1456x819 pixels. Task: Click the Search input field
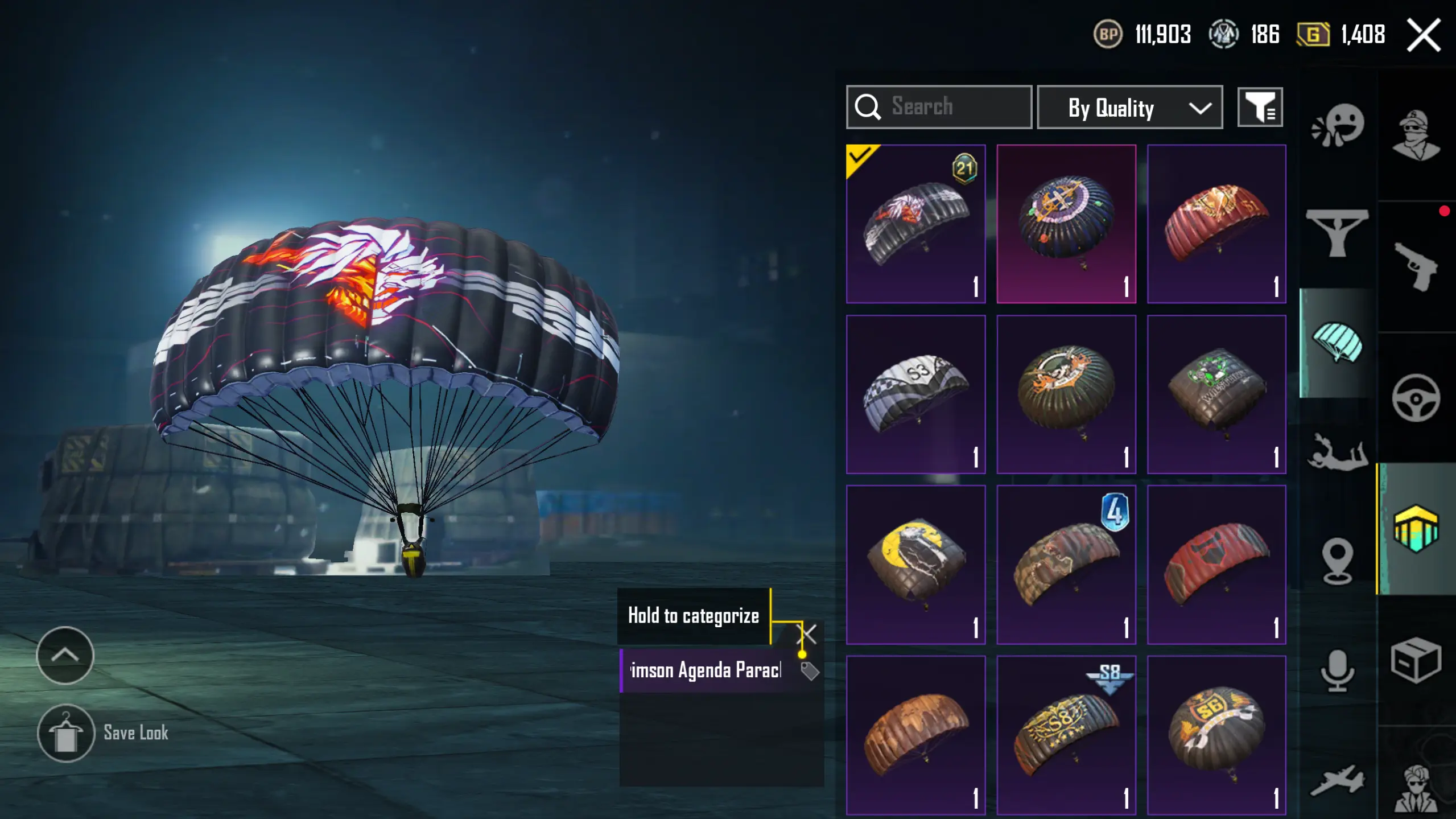(x=939, y=107)
